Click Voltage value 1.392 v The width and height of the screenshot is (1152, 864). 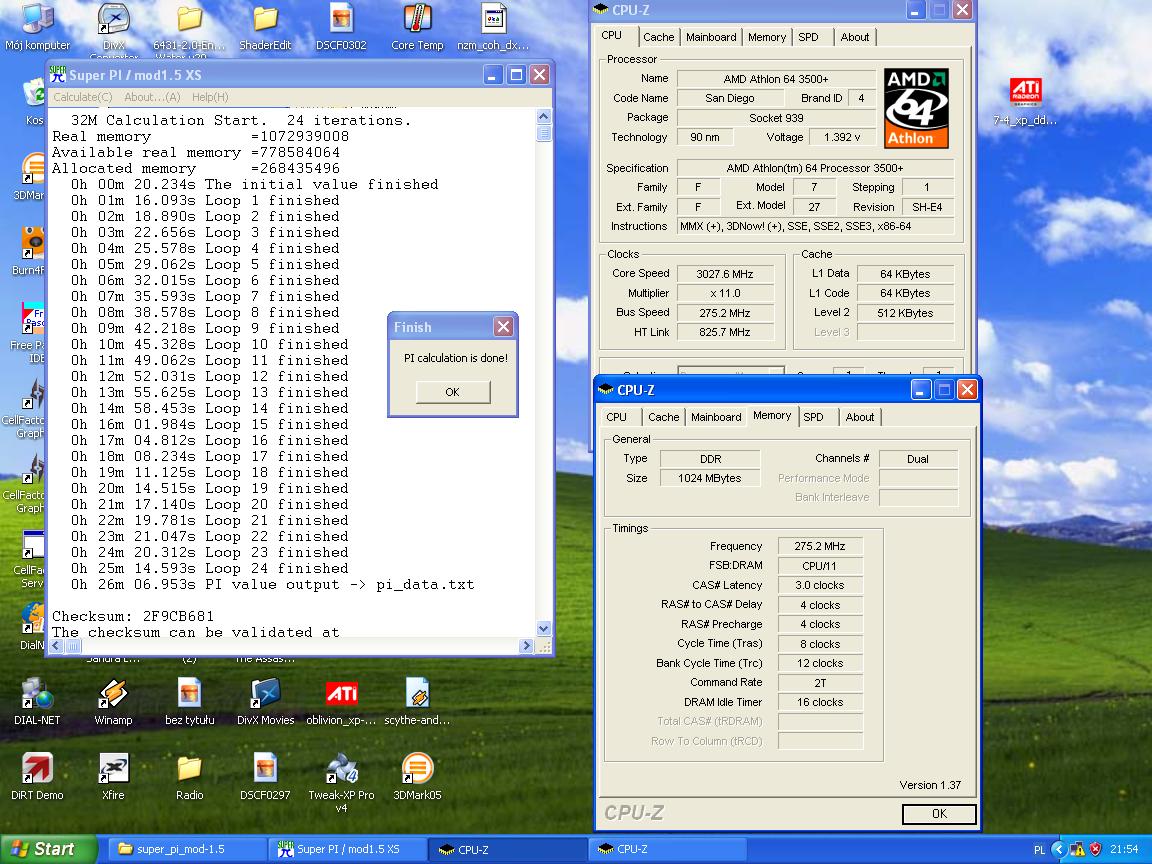click(x=842, y=137)
